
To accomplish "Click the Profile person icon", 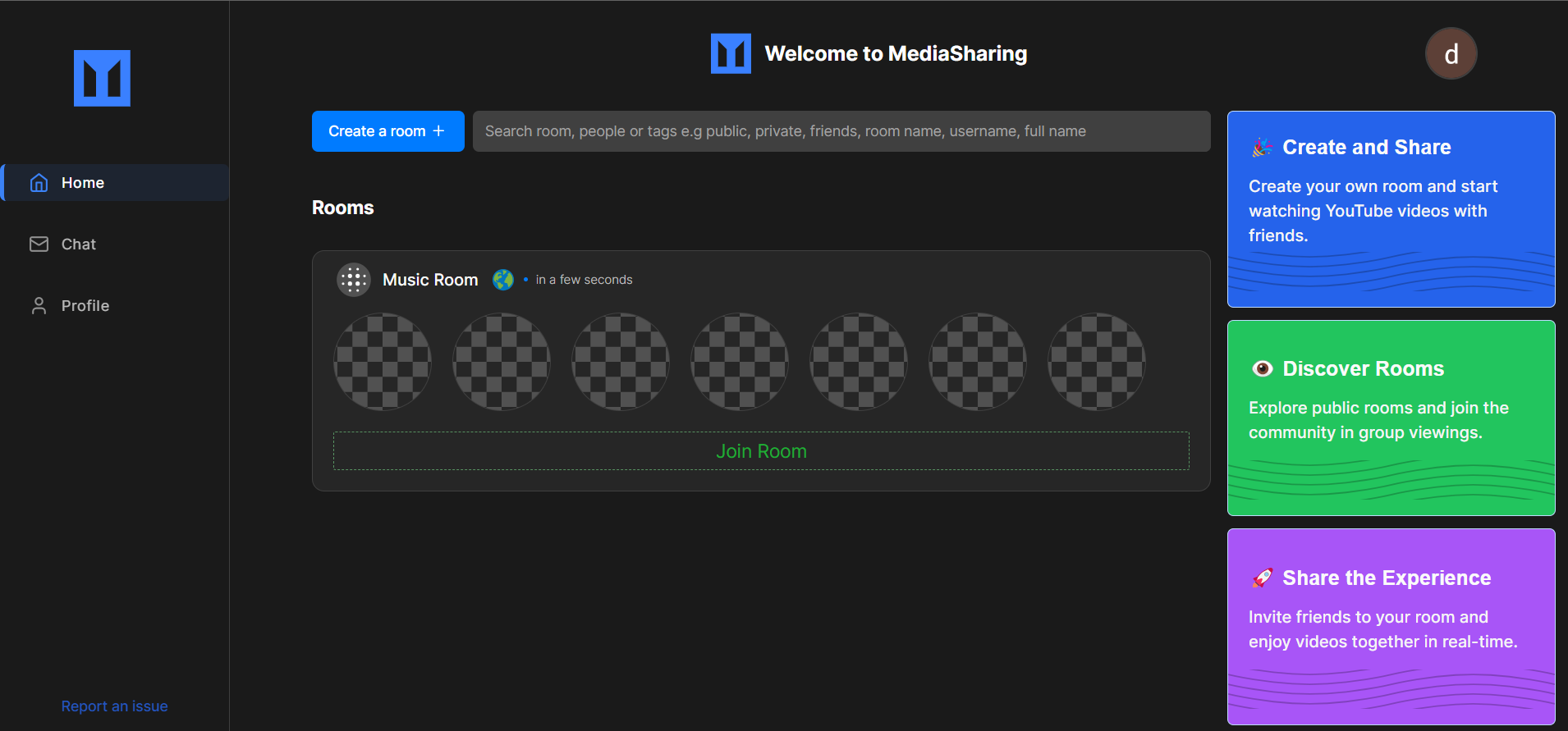I will point(39,305).
